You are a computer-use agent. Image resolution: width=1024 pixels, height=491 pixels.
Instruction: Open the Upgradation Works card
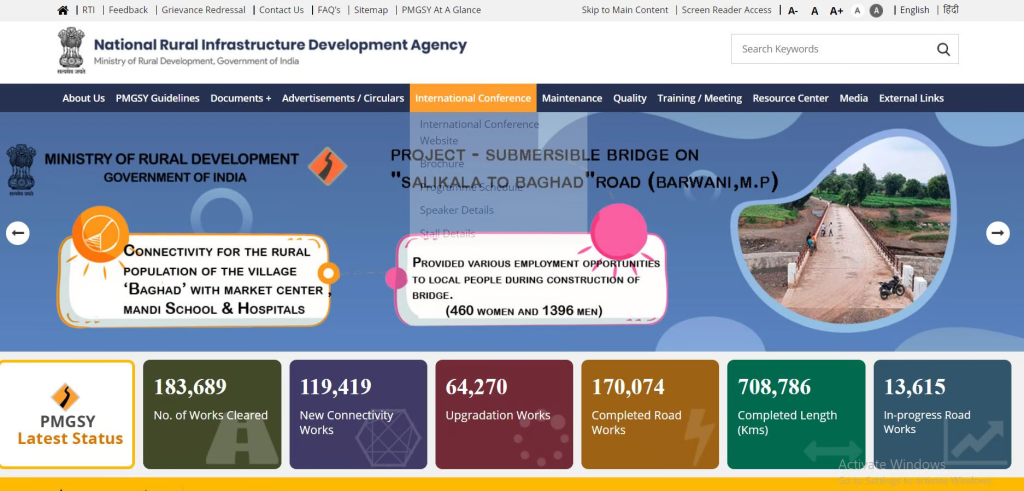click(x=504, y=415)
